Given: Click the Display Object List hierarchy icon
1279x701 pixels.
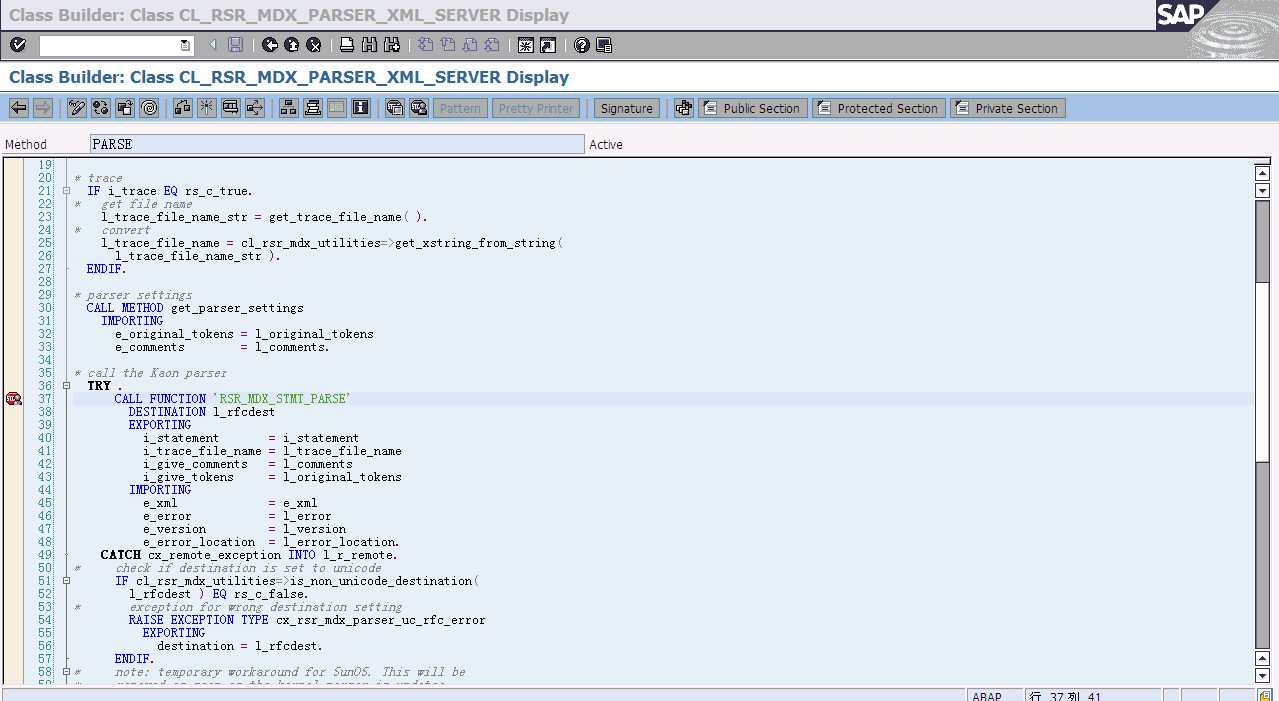Looking at the screenshot, I should pos(289,108).
